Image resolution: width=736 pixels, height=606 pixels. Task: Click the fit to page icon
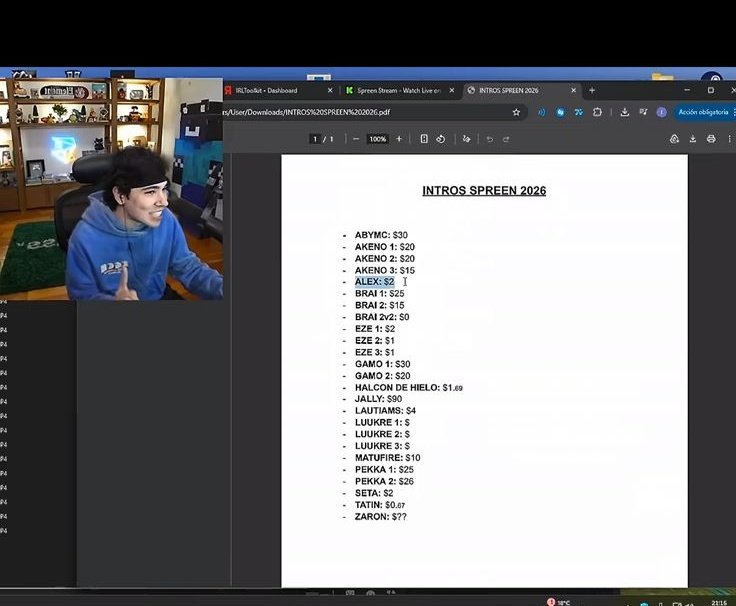424,139
